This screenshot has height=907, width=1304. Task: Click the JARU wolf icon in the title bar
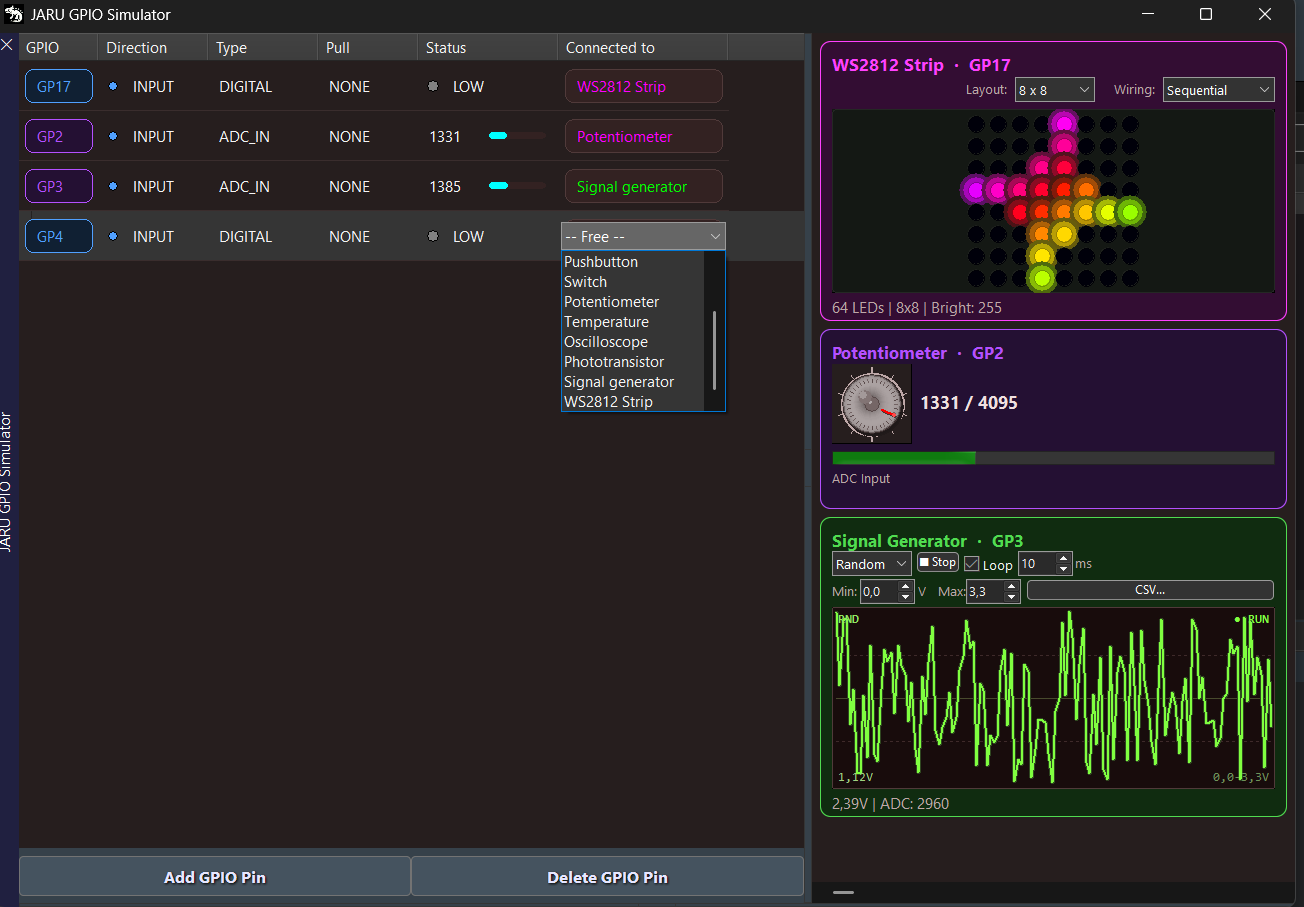pyautogui.click(x=14, y=14)
